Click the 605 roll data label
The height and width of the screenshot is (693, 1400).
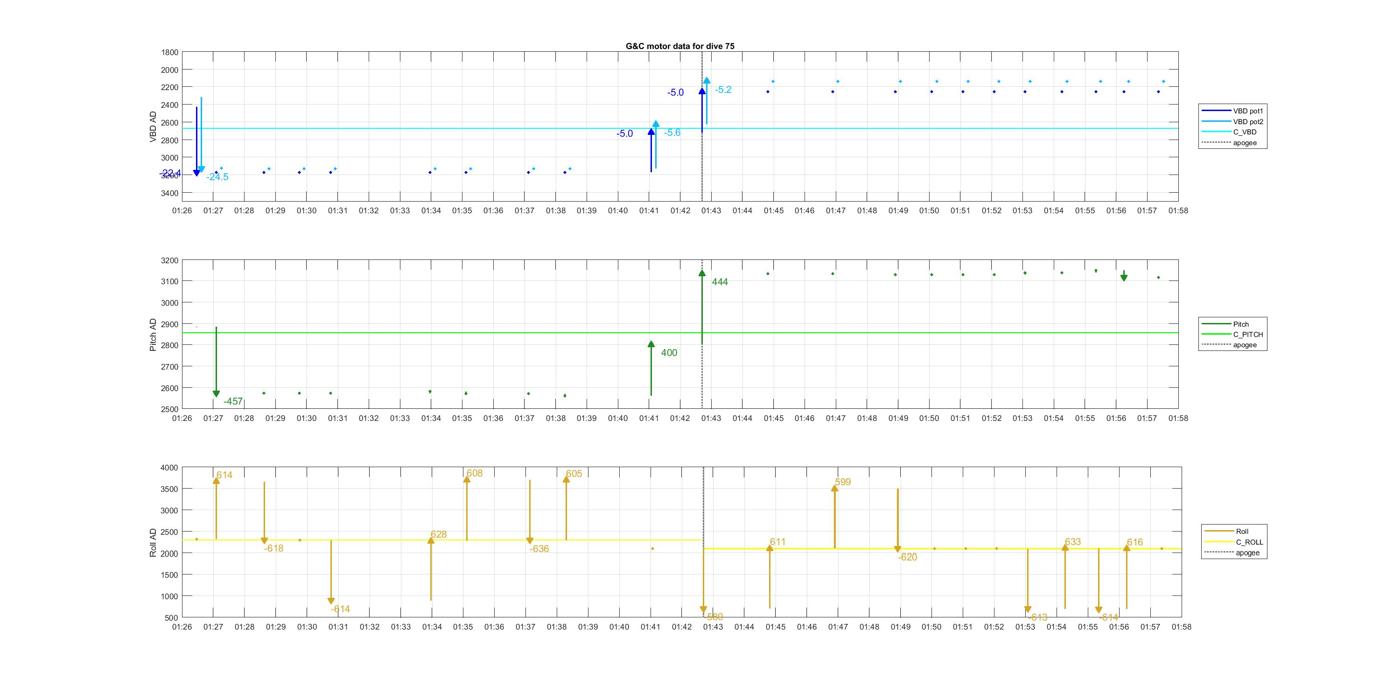(574, 474)
